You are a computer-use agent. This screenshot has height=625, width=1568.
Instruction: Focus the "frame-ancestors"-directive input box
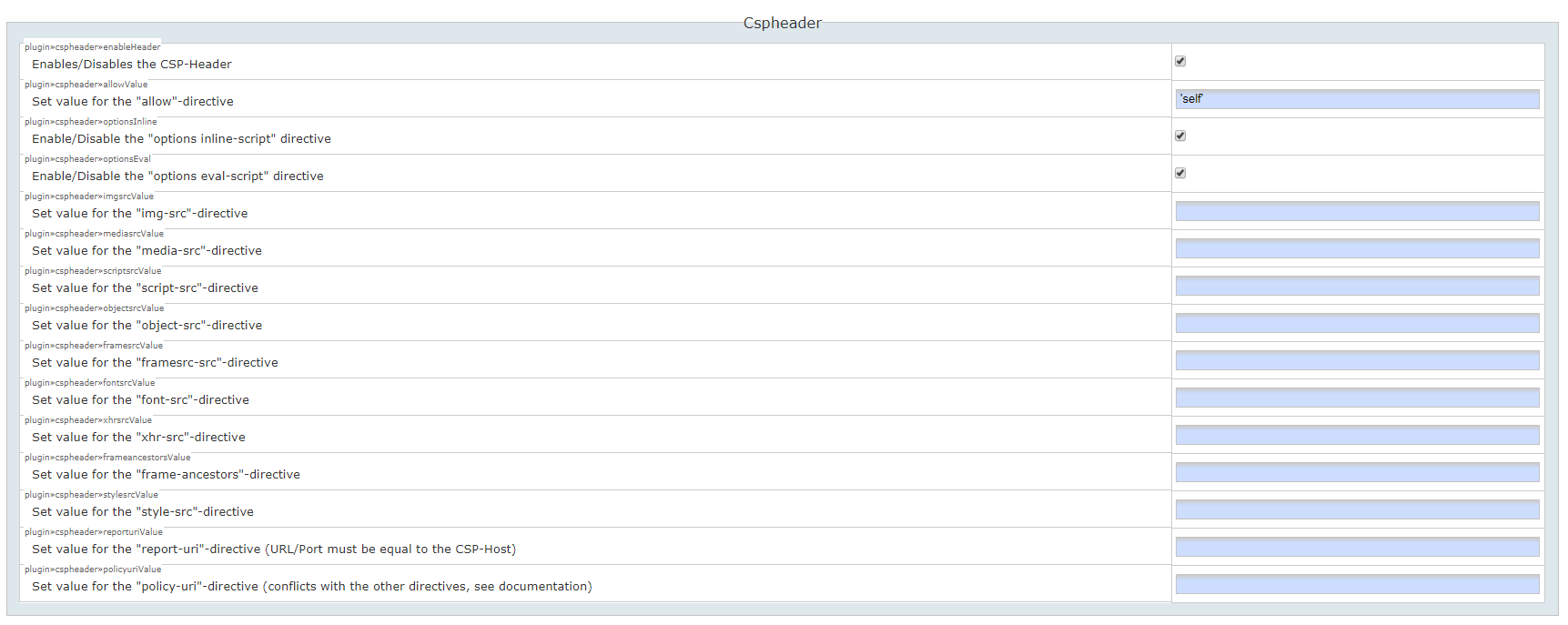[x=1356, y=472]
